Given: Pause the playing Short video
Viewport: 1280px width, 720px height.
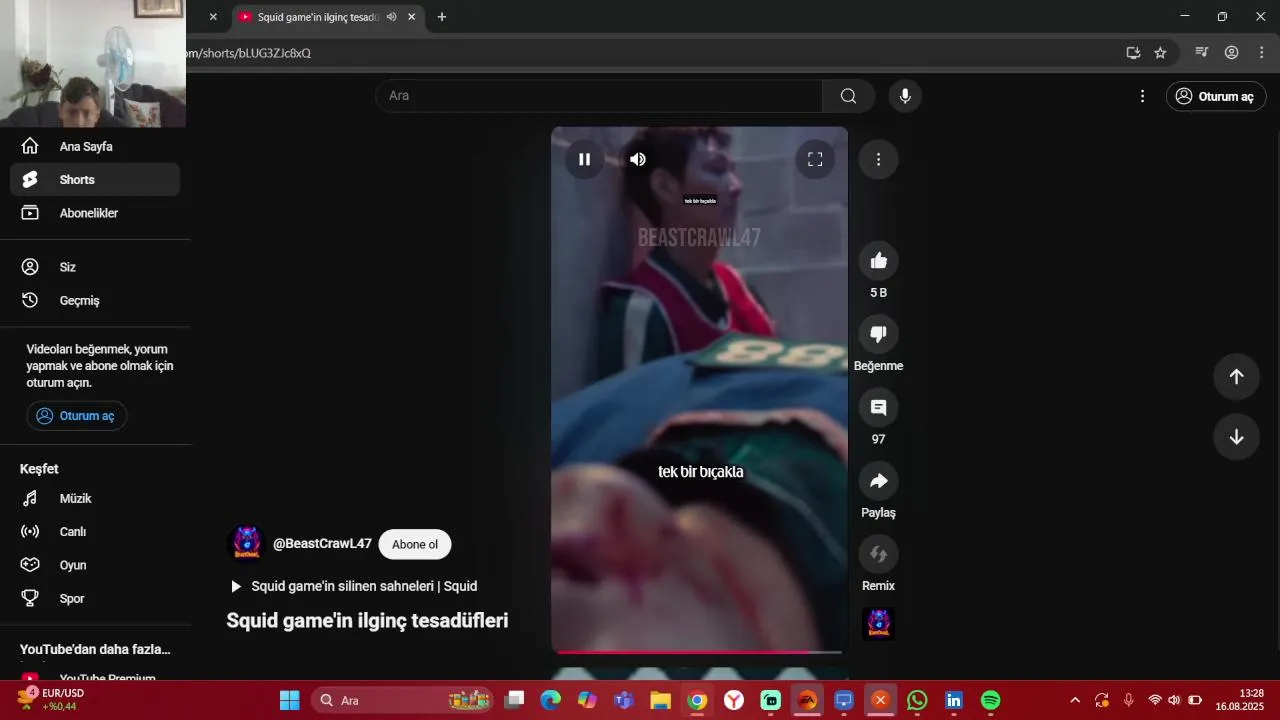Looking at the screenshot, I should (585, 159).
